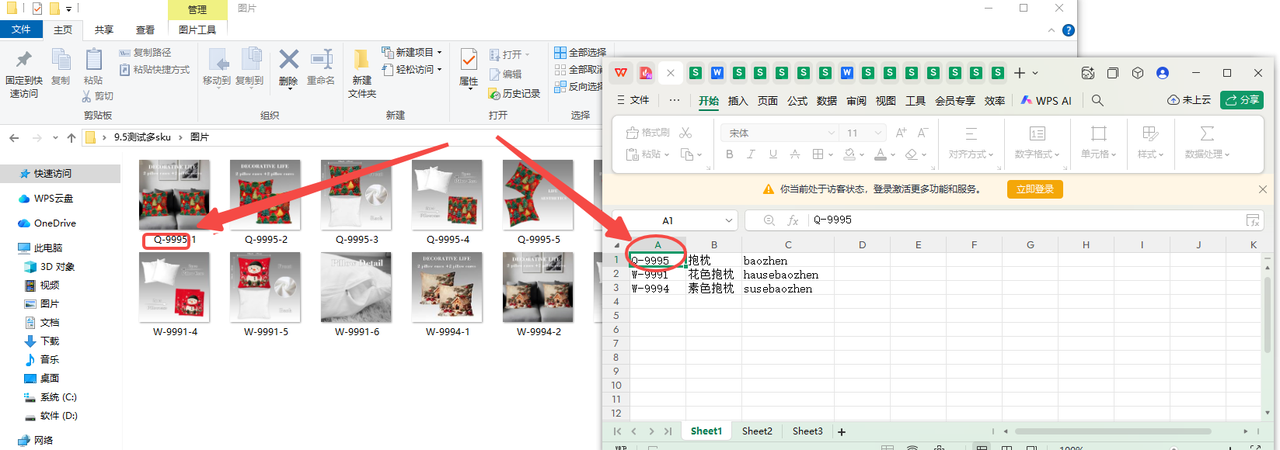Click the Increase Font Size A+ icon
This screenshot has width=1280, height=450.
(901, 132)
